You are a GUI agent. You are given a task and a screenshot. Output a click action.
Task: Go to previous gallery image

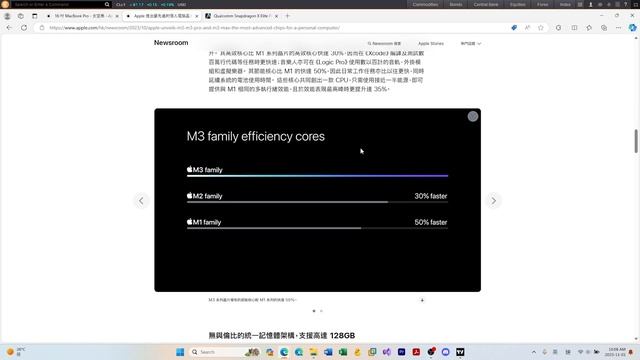coord(141,201)
